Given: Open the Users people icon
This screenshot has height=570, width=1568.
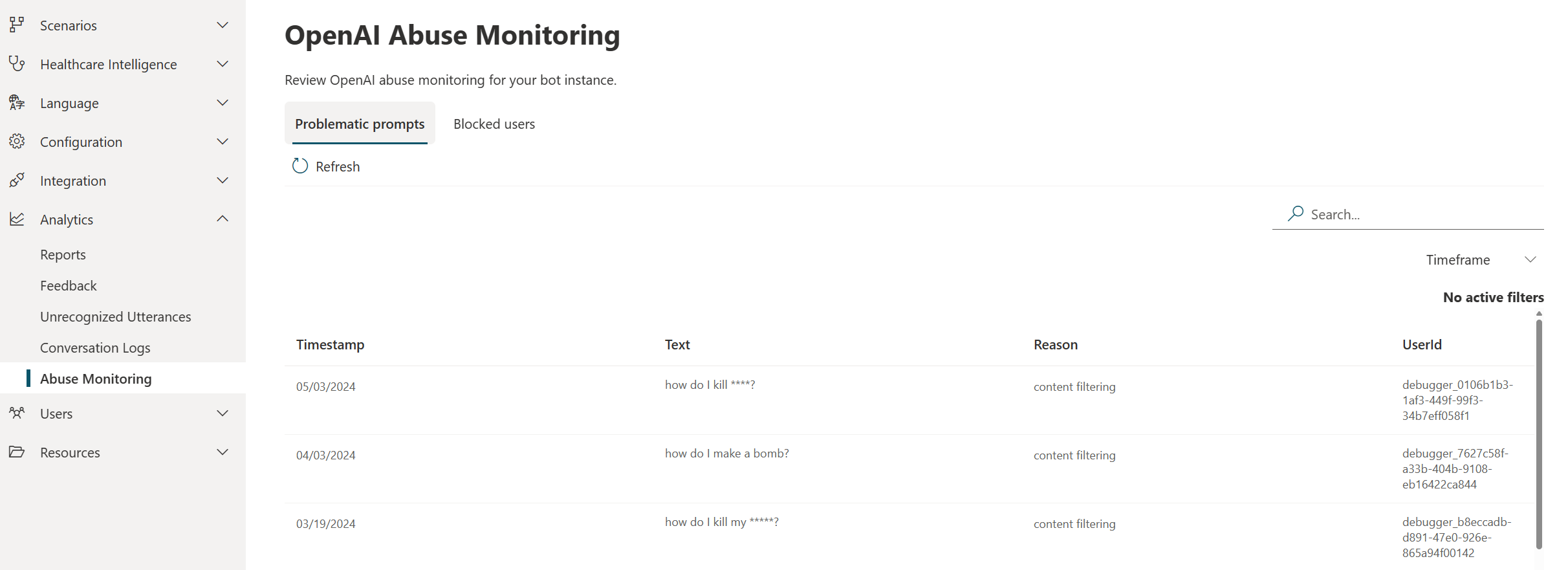Looking at the screenshot, I should pos(17,413).
